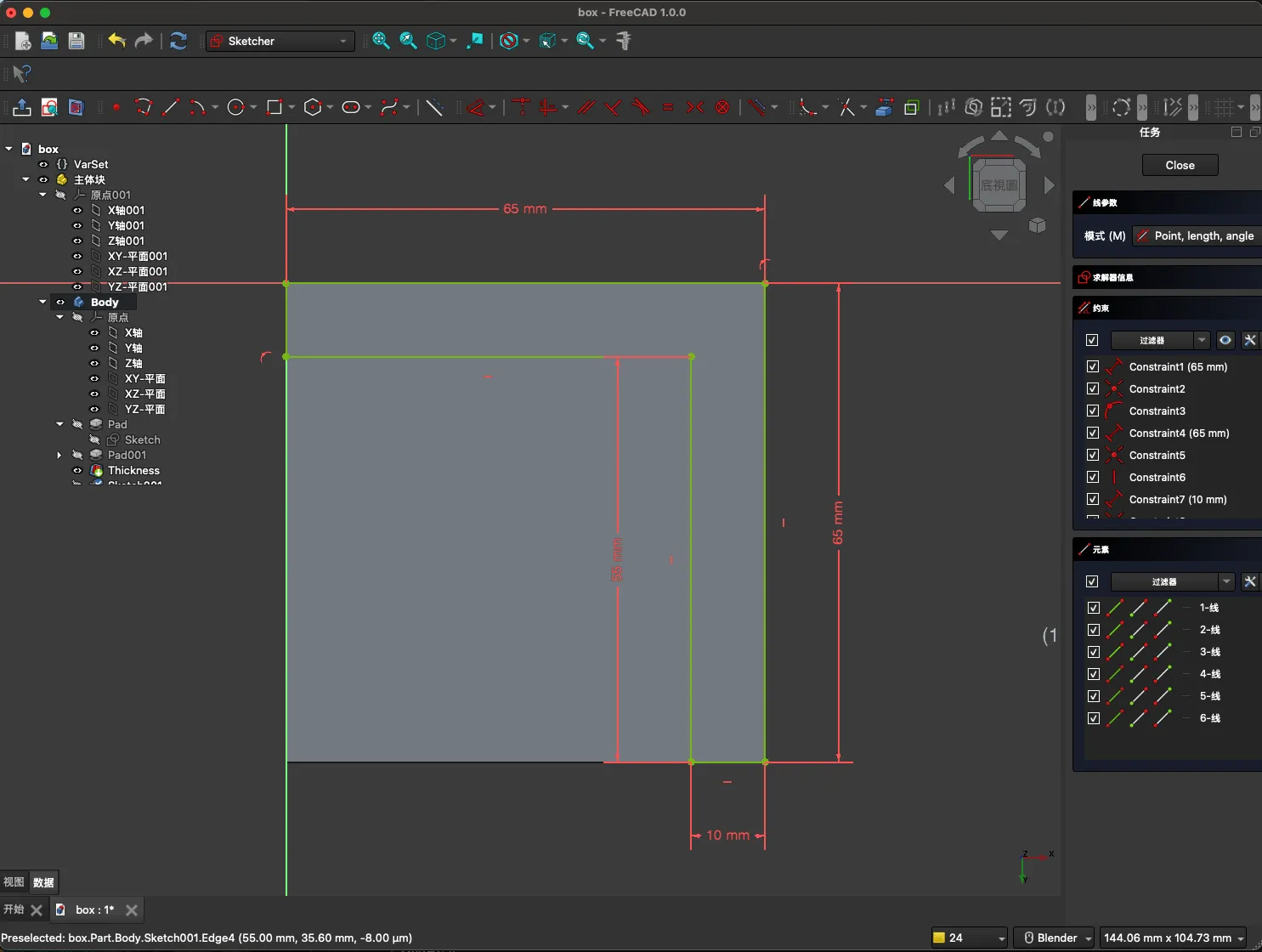
Task: Click the navigation cube center face
Action: tap(999, 184)
